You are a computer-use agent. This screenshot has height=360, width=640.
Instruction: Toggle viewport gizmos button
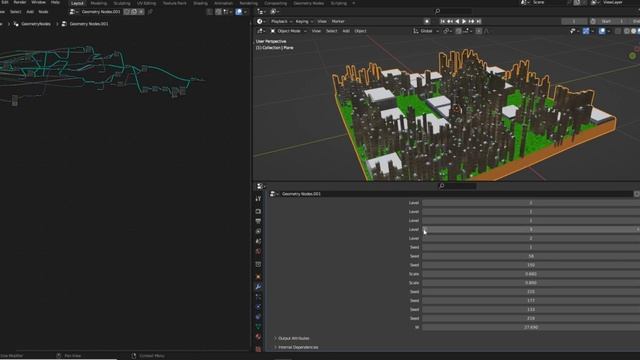tap(586, 31)
